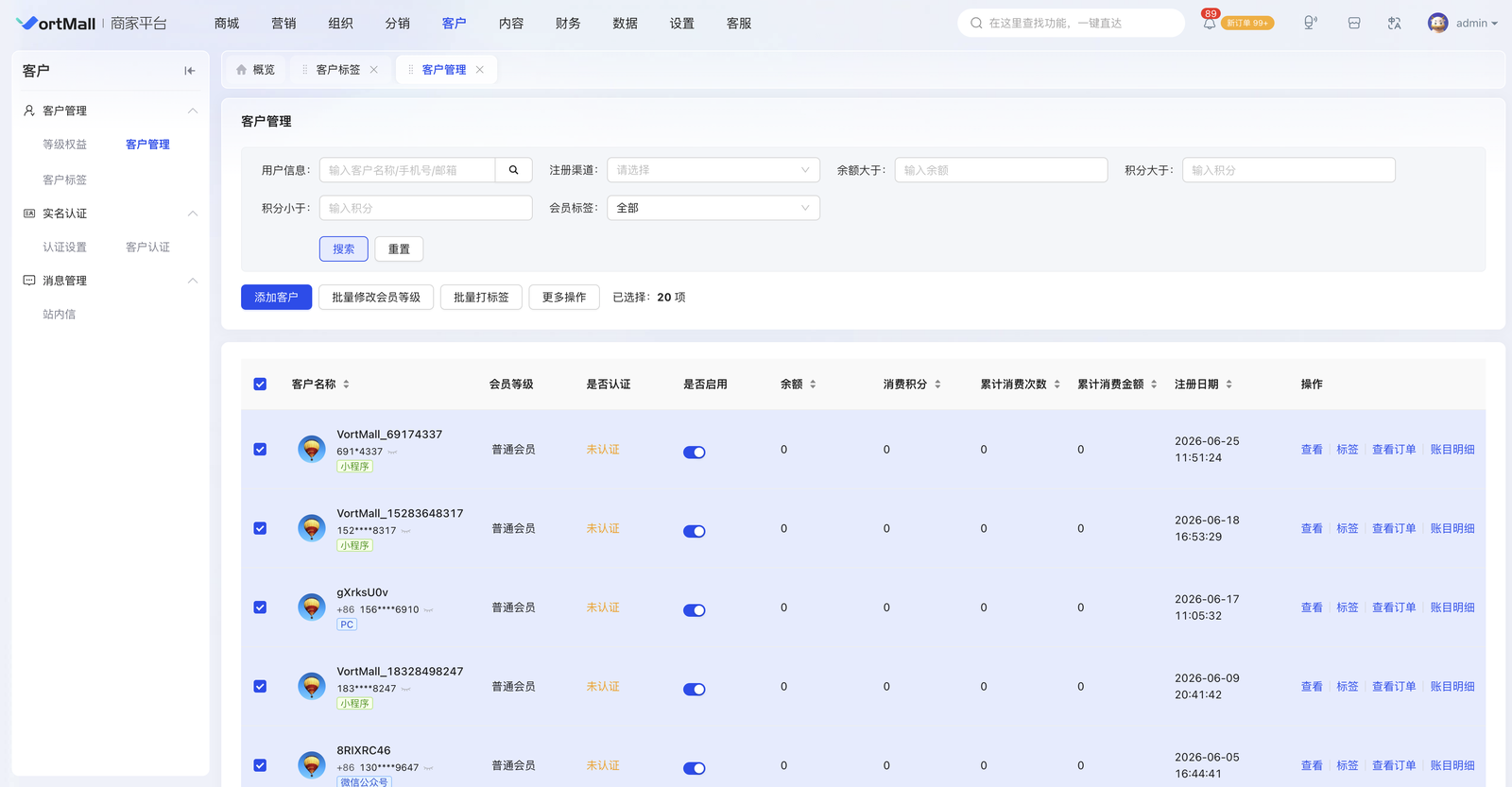Open the language translation icon
Viewport: 1512px width, 787px height.
point(1395,24)
